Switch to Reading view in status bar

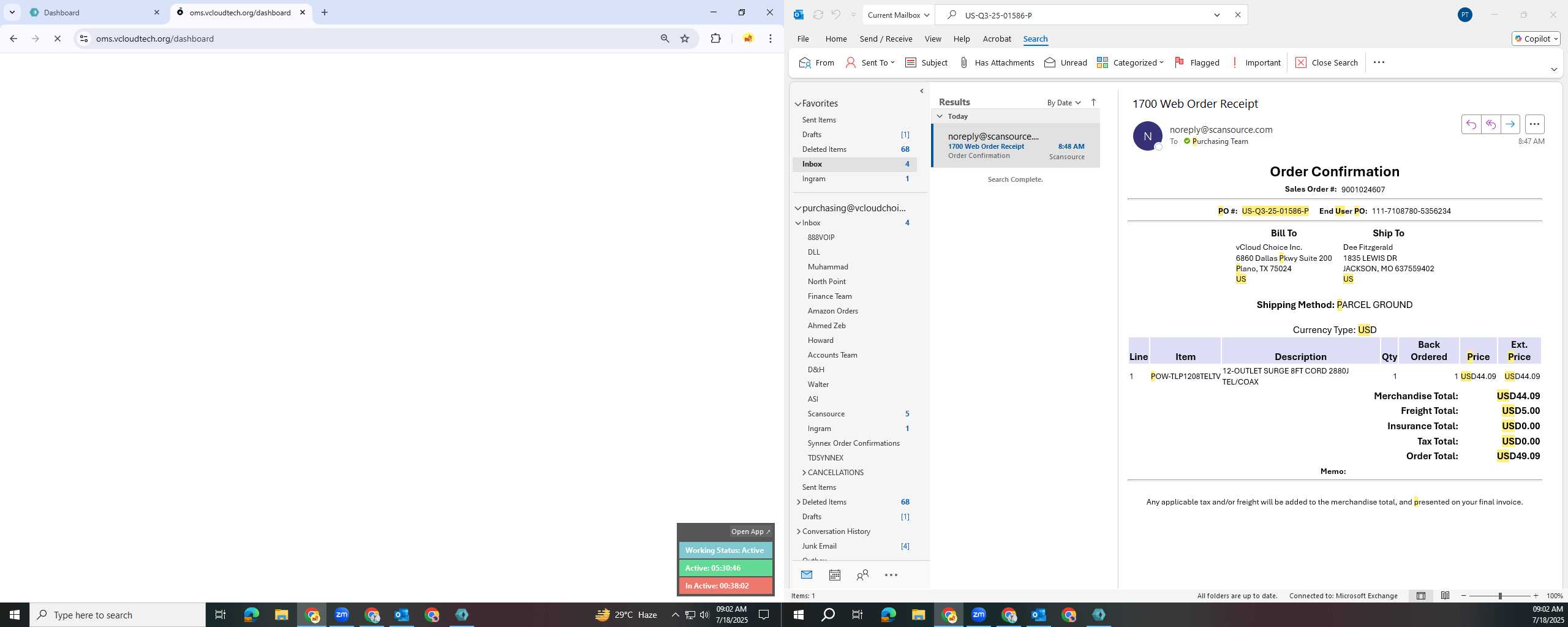point(1445,596)
